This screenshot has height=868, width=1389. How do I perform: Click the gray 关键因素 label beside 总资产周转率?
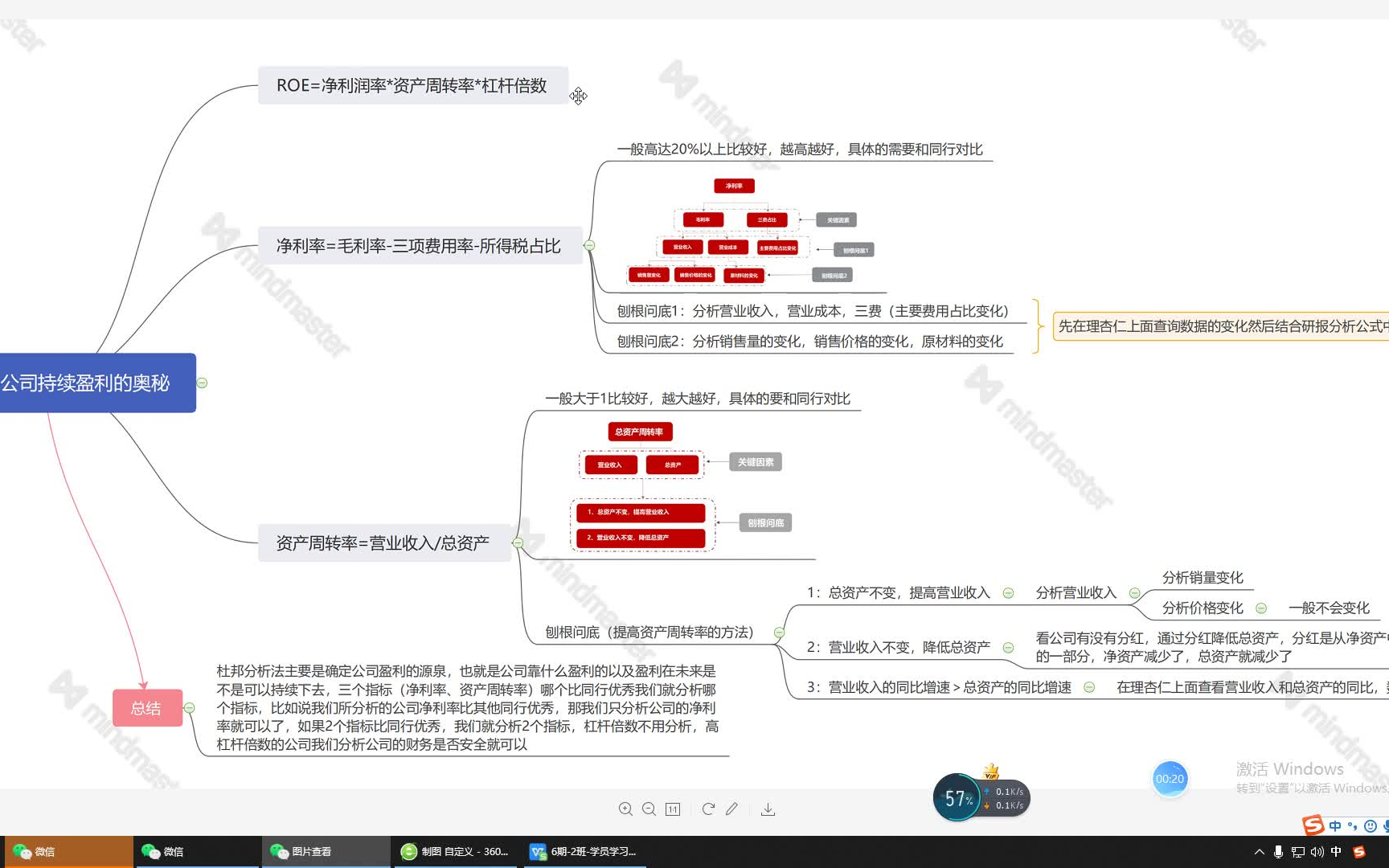coord(756,462)
